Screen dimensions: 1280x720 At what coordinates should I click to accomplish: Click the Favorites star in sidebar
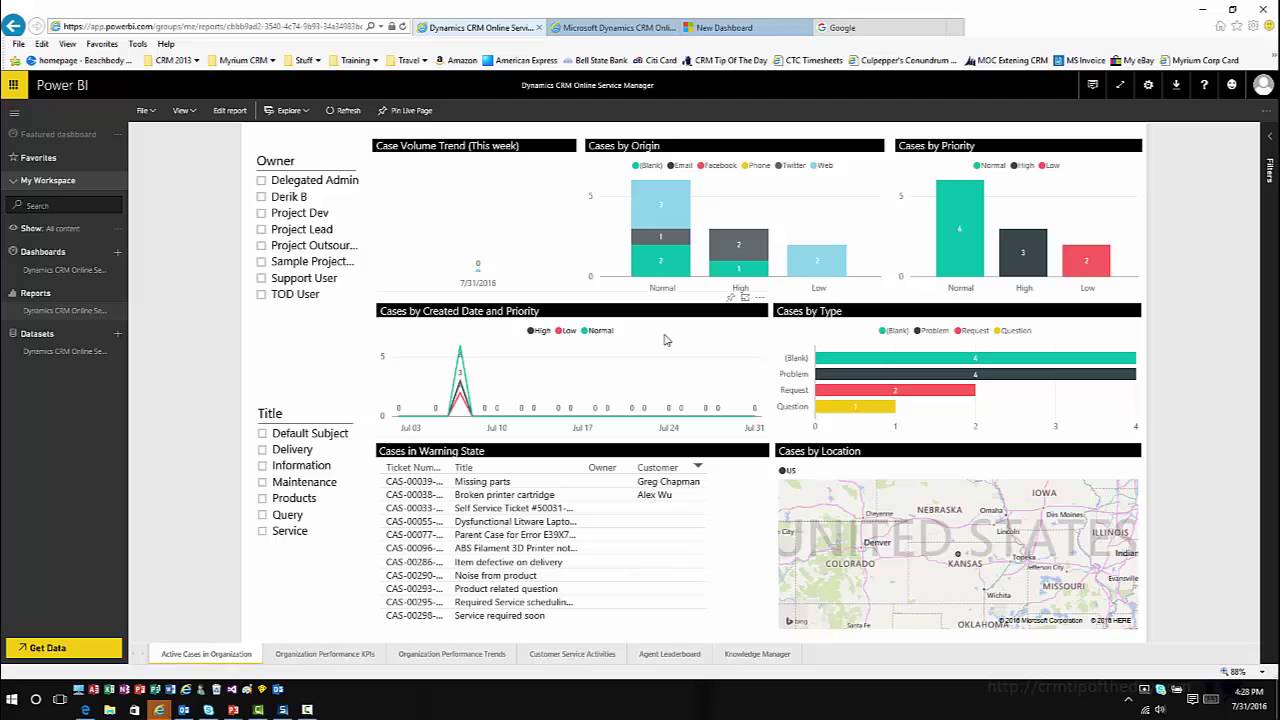point(14,158)
